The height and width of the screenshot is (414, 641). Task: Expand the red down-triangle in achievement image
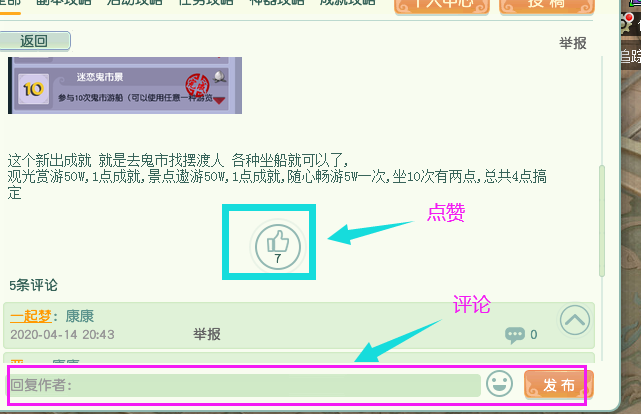pyautogui.click(x=219, y=100)
